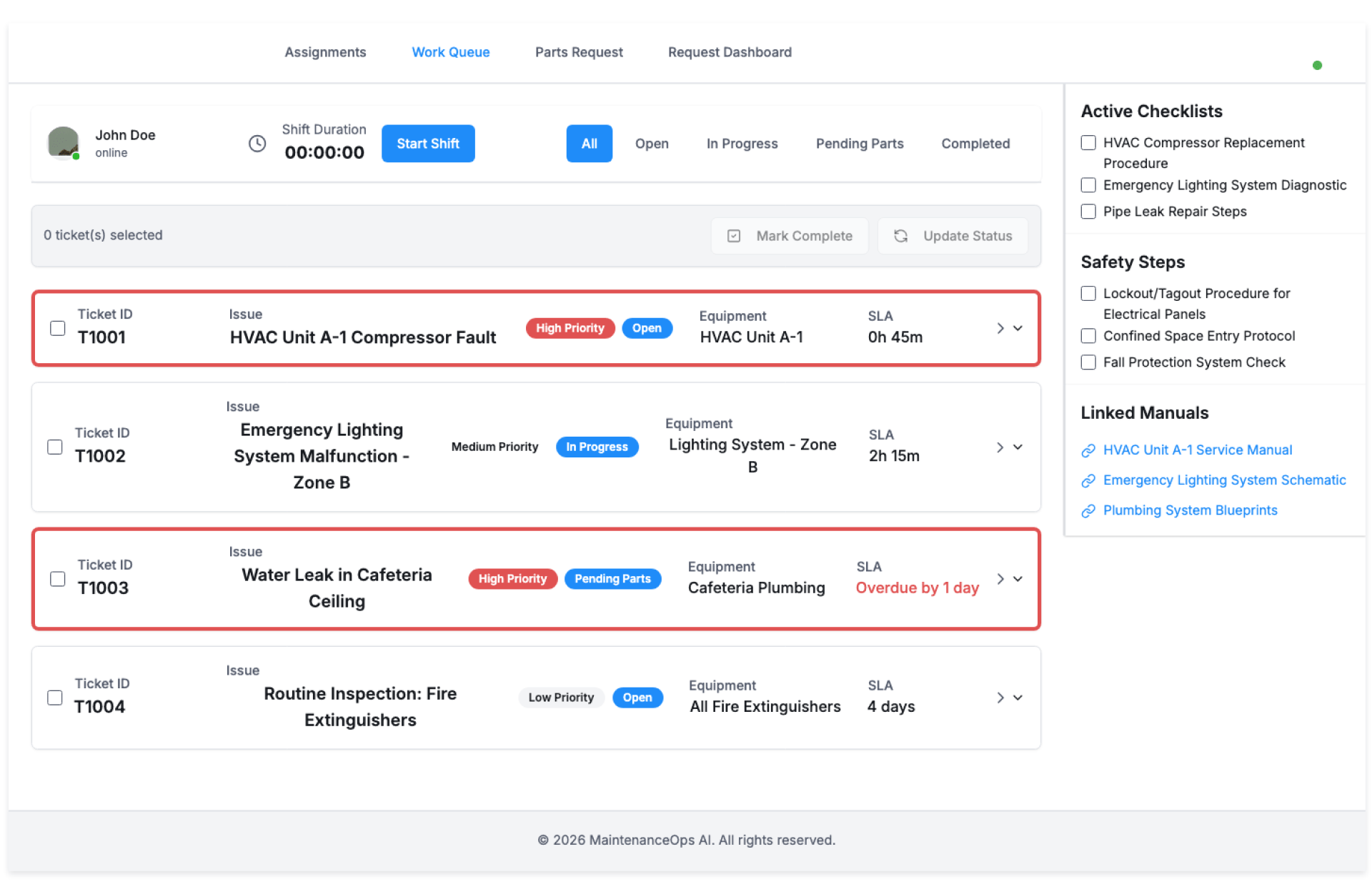Viewport: 1372px width, 892px height.
Task: Click John Doe's avatar picture
Action: pyautogui.click(x=64, y=142)
